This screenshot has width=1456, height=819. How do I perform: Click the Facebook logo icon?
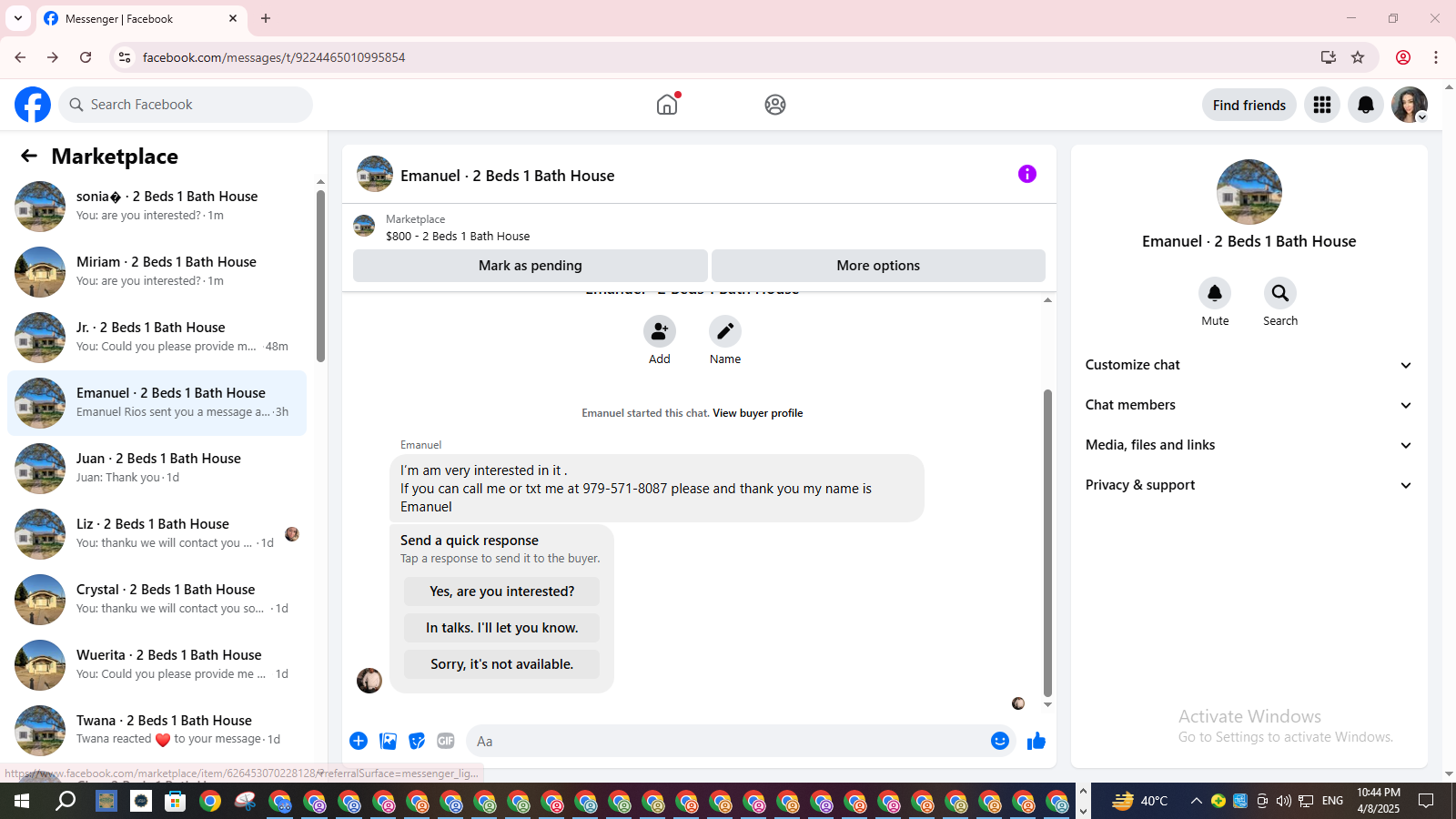(33, 105)
